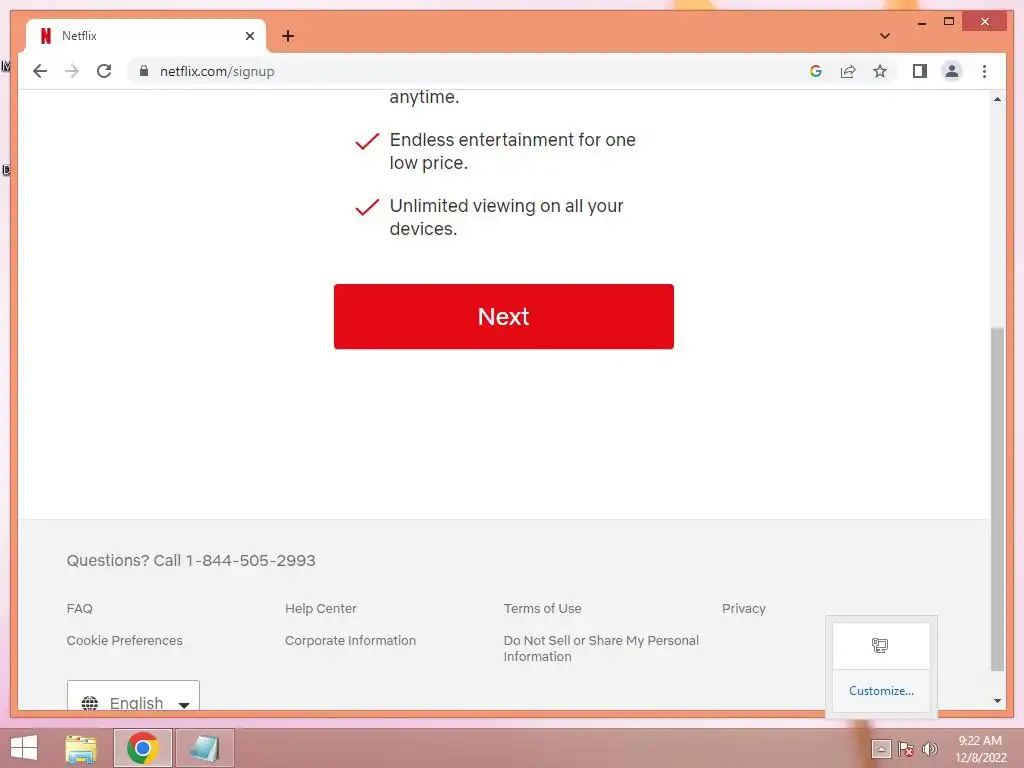View site info via the padlock icon
This screenshot has height=768, width=1024.
(144, 71)
